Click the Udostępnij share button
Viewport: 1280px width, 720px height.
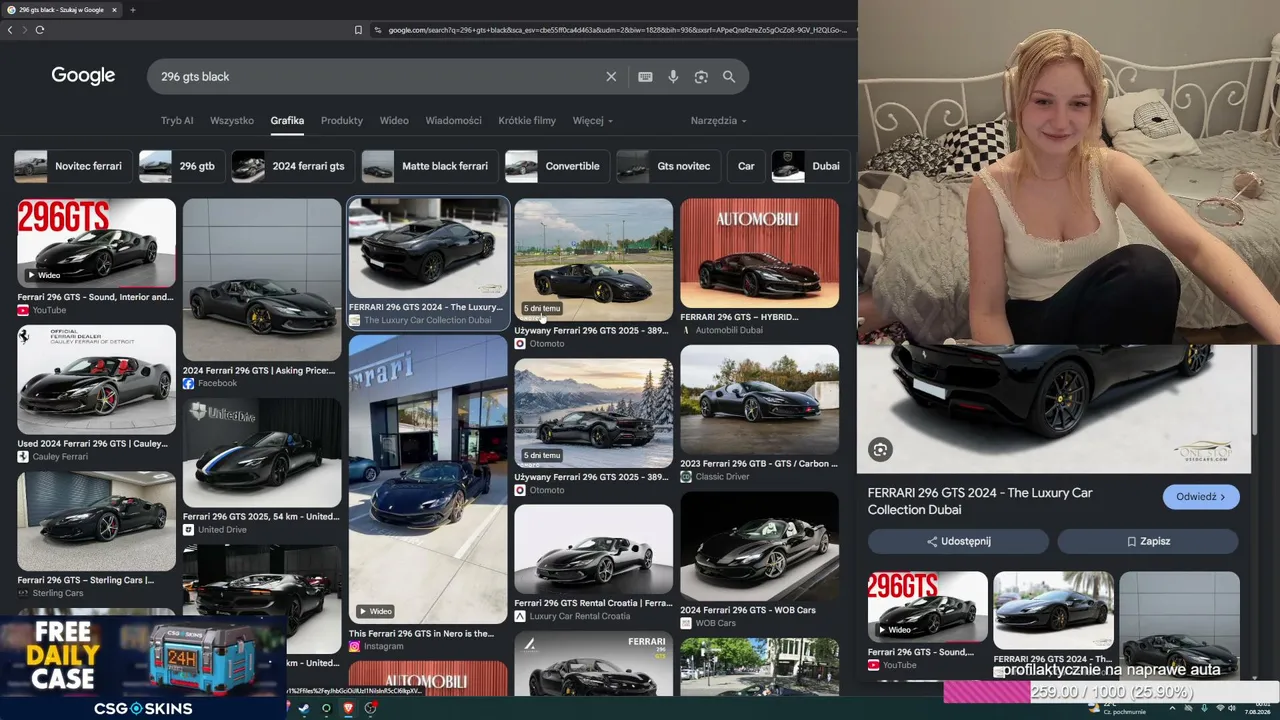coord(958,541)
